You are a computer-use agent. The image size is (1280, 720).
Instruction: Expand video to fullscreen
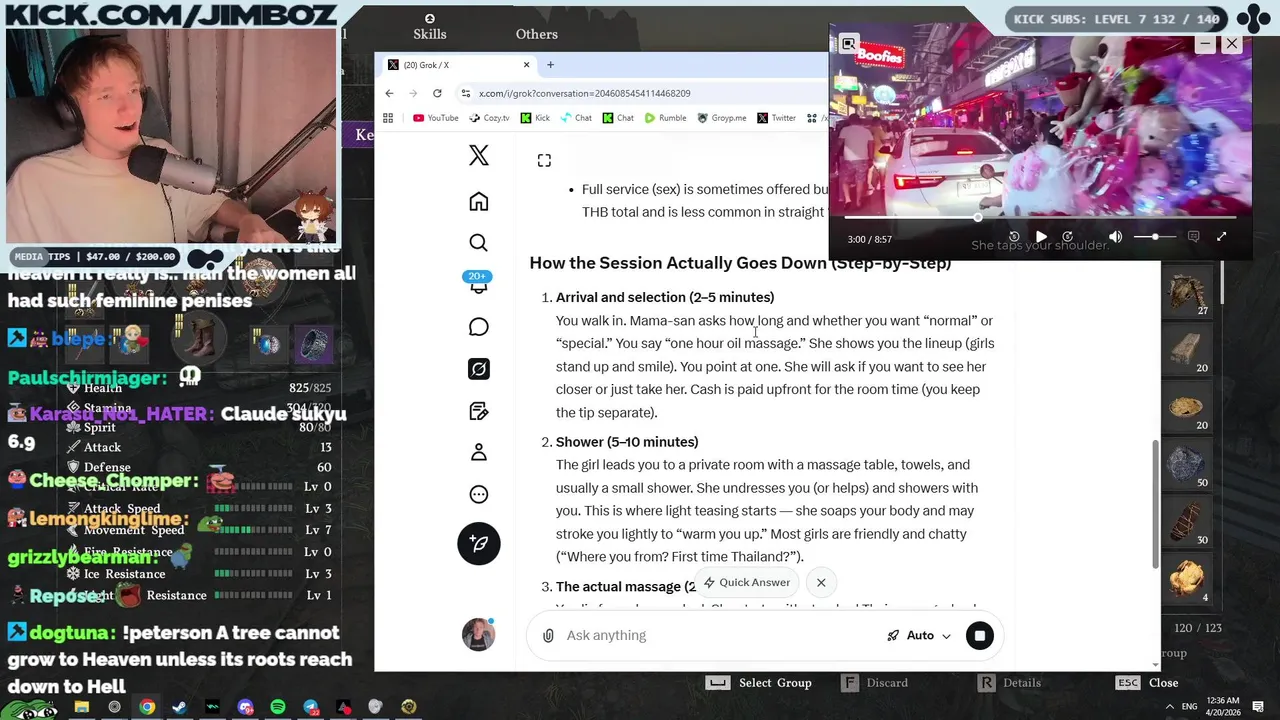pos(1221,237)
